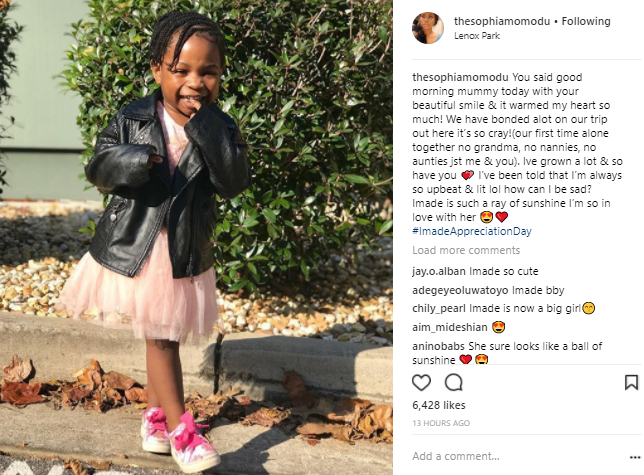Screen dimensions: 644x475
Task: Open thesophiamomodu username in the header
Action: click(502, 21)
